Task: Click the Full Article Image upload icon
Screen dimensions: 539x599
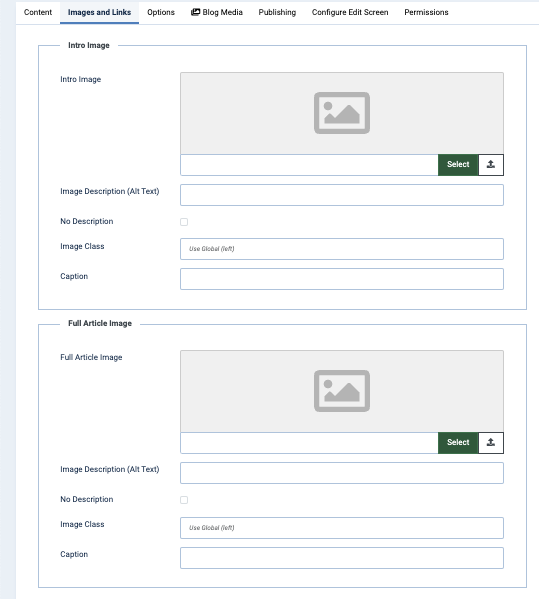Action: 491,443
